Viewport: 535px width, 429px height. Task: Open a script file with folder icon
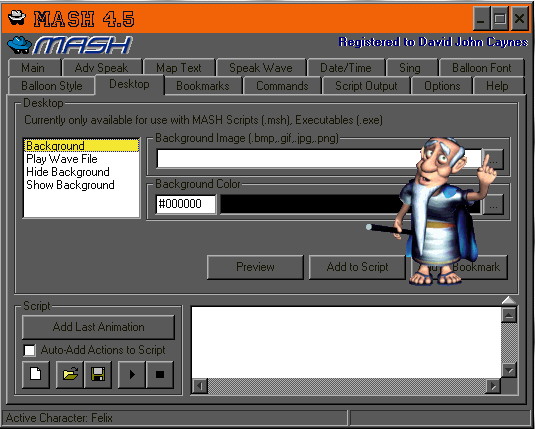click(70, 374)
